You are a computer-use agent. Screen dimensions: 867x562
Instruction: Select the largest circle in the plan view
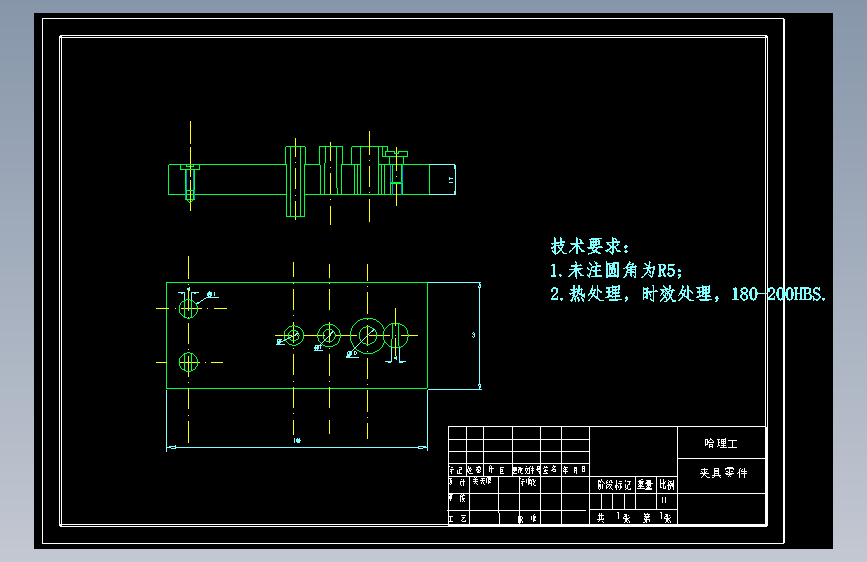[367, 335]
